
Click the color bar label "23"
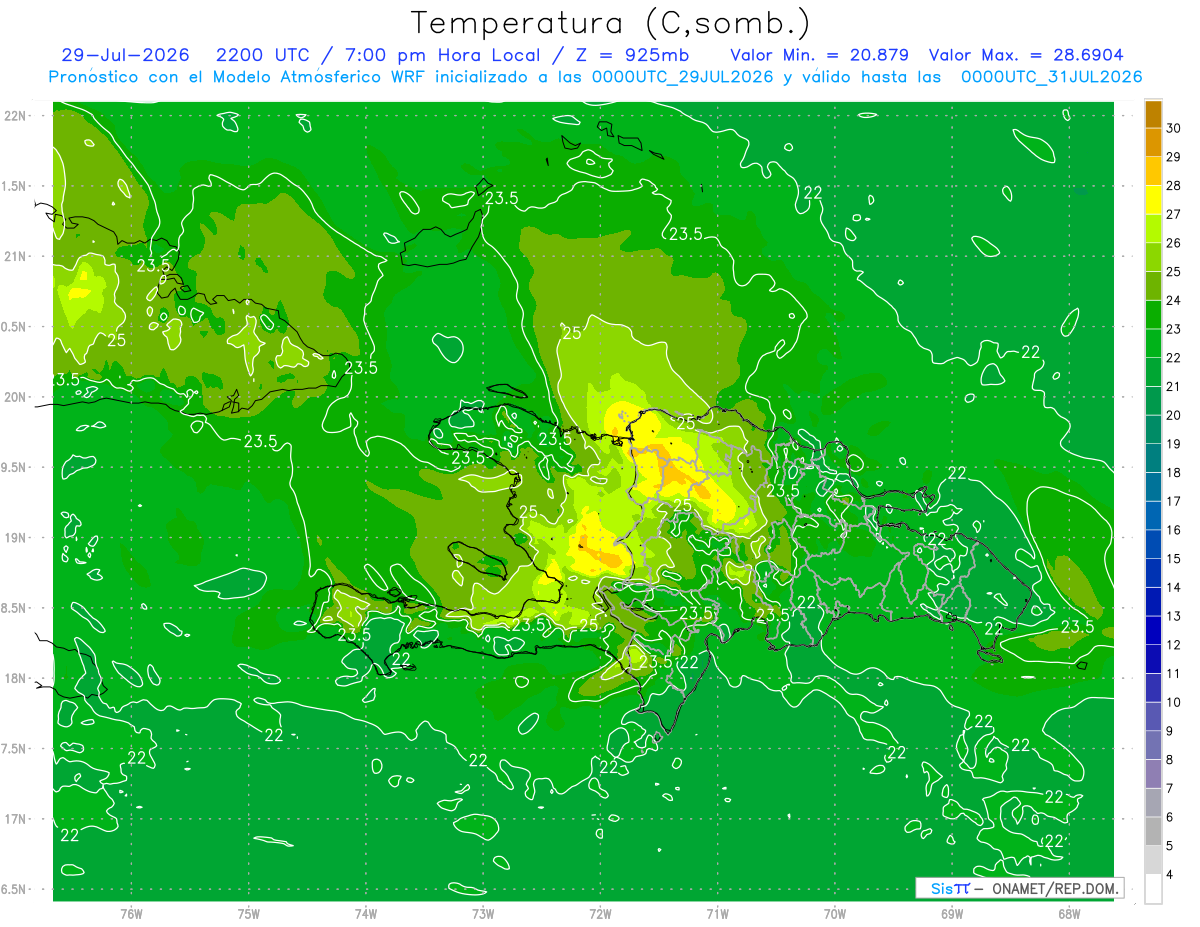click(1174, 329)
